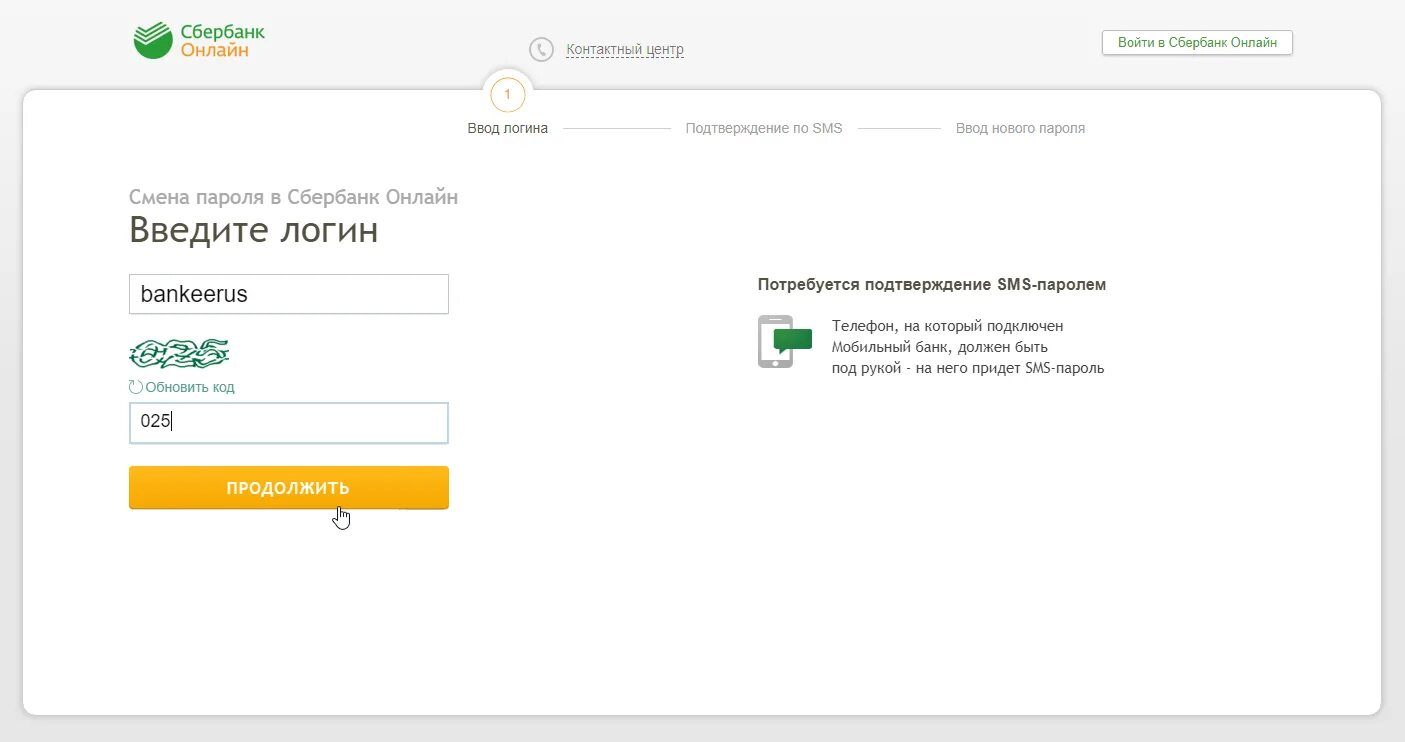The width and height of the screenshot is (1405, 742).
Task: Click the refresh arrow icon by Обновить код
Action: 136,387
